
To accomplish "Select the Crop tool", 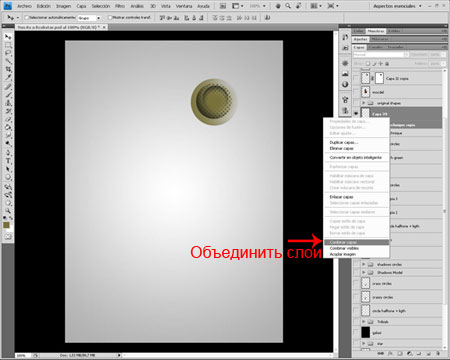I will click(8, 69).
